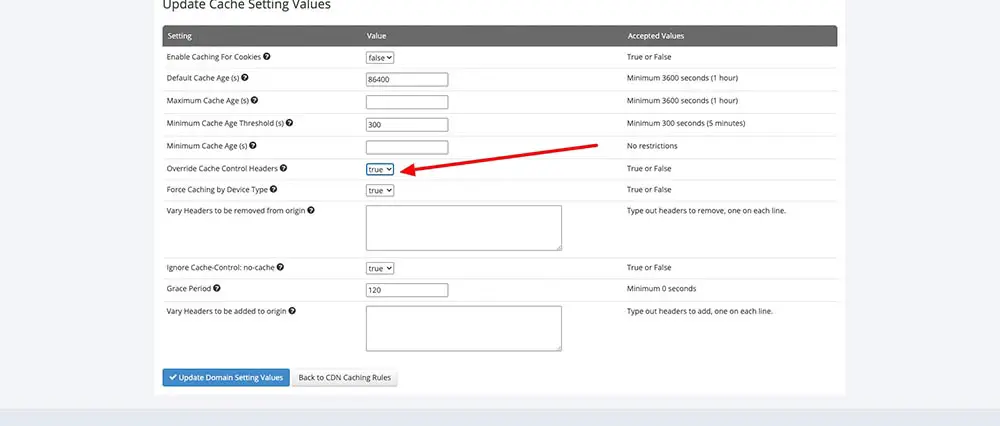1000x426 pixels.
Task: Open the Enable Caching For Cookies dropdown
Action: (x=380, y=57)
